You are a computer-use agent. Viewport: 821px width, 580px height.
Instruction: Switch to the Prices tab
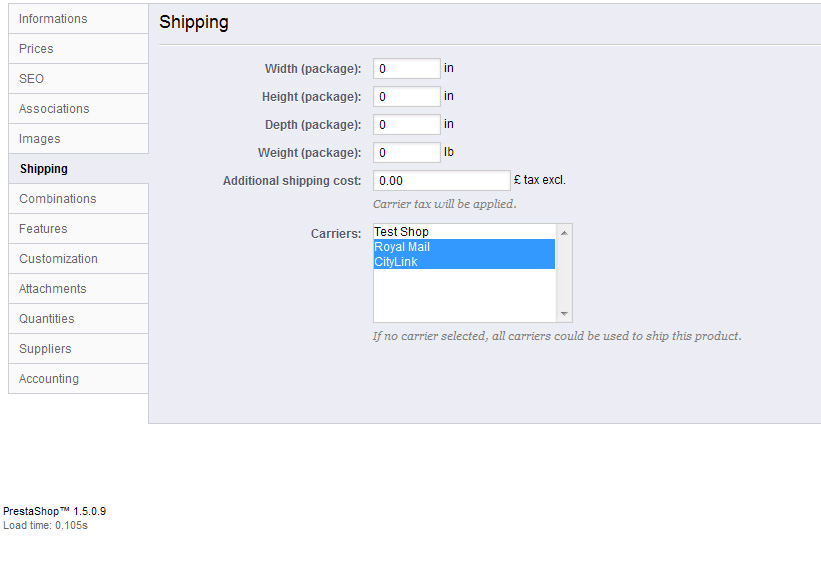79,49
